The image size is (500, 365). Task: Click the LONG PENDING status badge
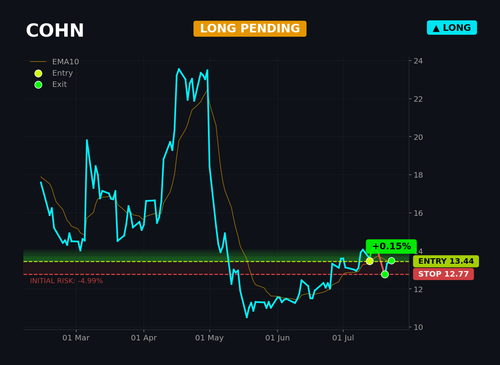pyautogui.click(x=250, y=29)
